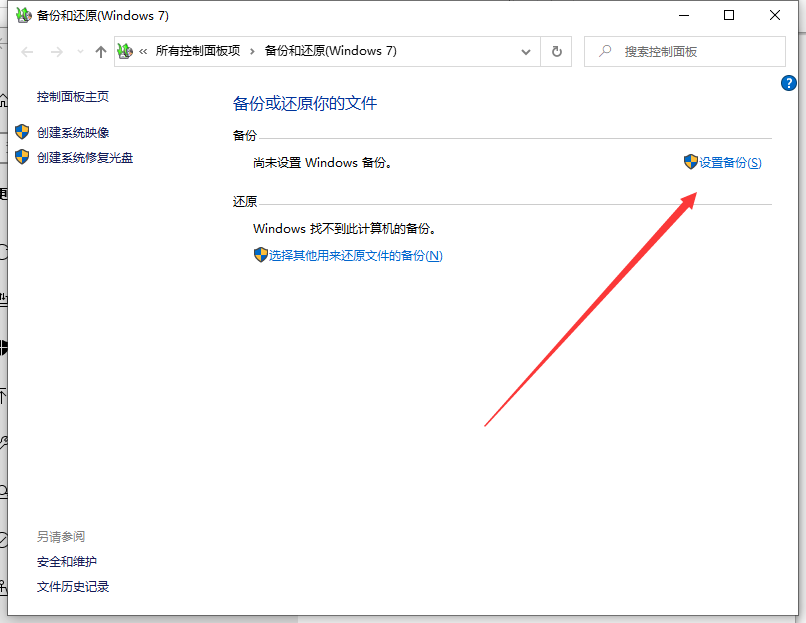Click the shield icon beside 选择其他用来还原文件的备份

[x=260, y=254]
